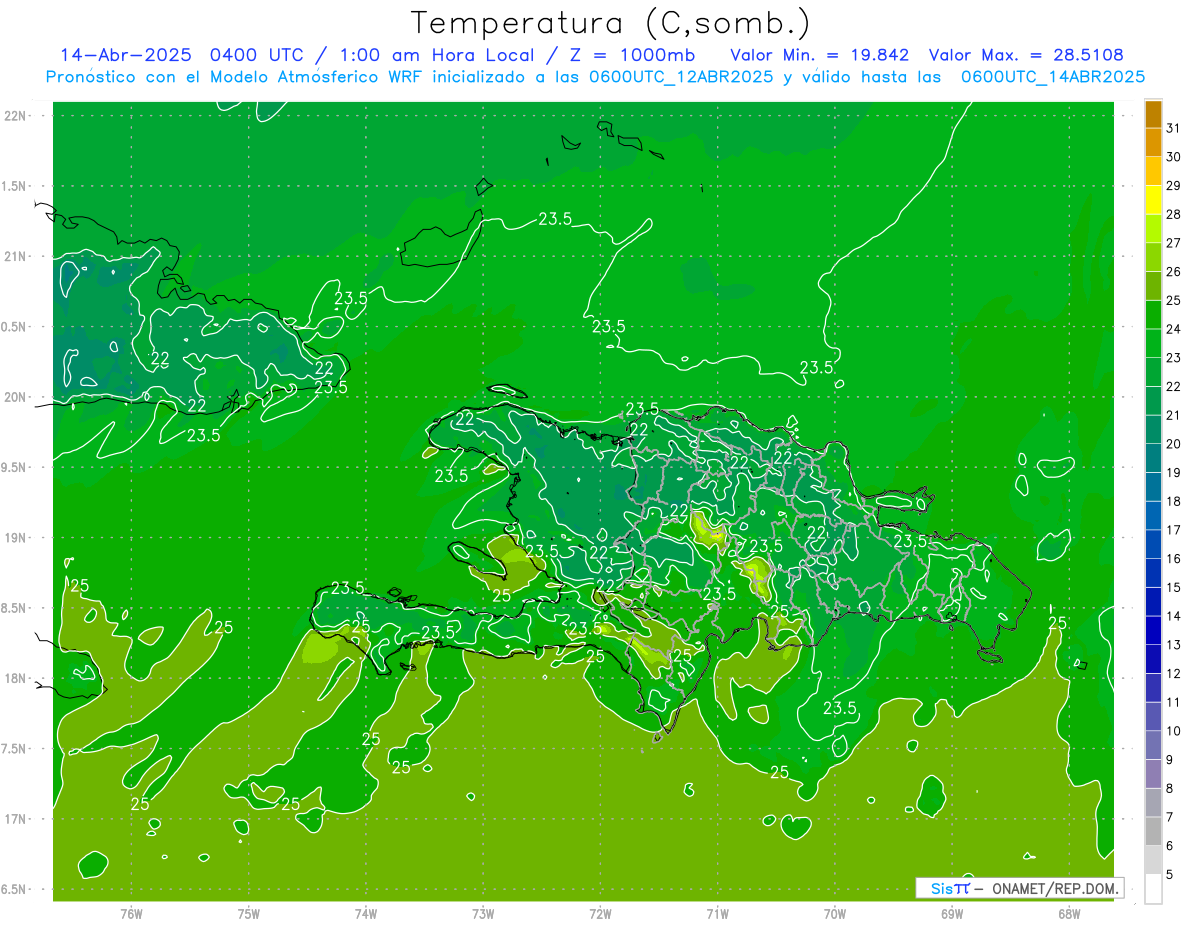Click the colorbar label "21"
This screenshot has width=1200, height=927.
1174,415
